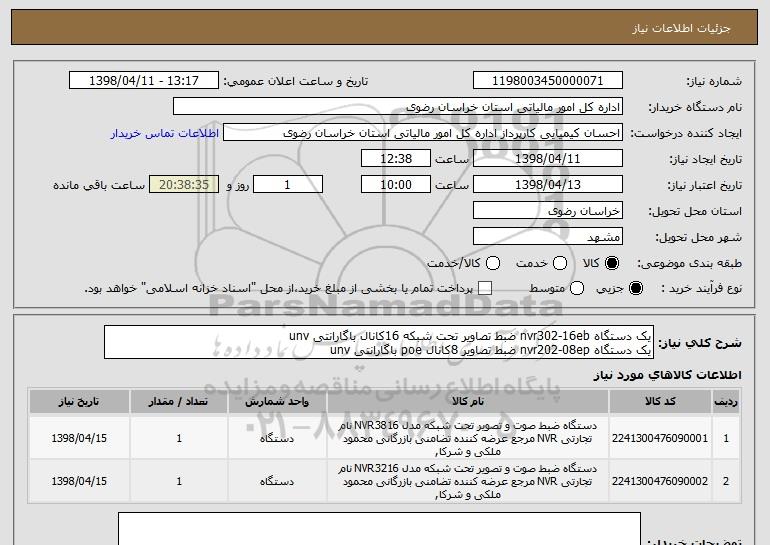Click the دستگاه unit cell in row 2
This screenshot has height=545, width=770.
(x=277, y=481)
